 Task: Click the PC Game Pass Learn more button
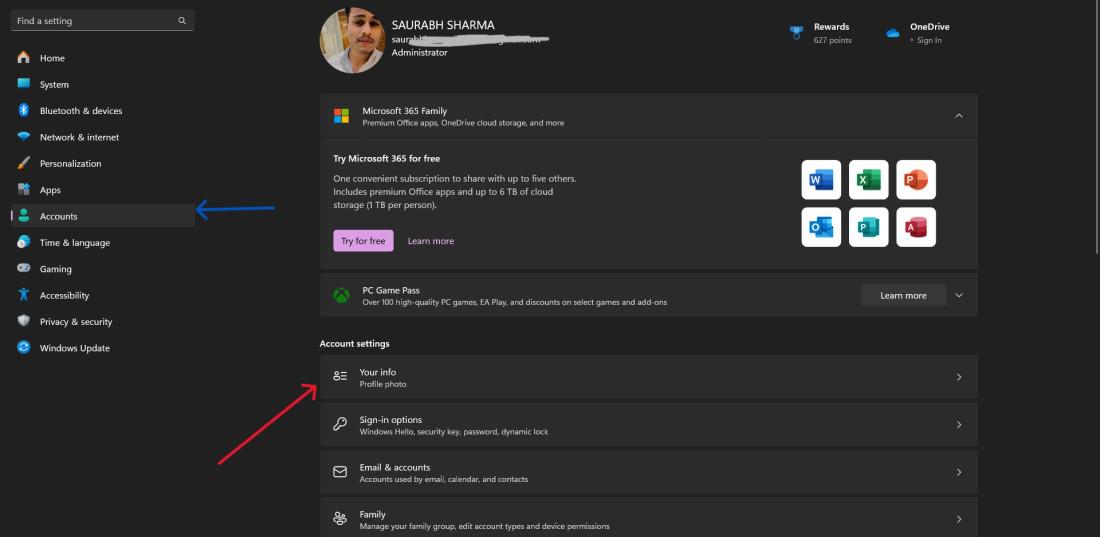coord(903,296)
